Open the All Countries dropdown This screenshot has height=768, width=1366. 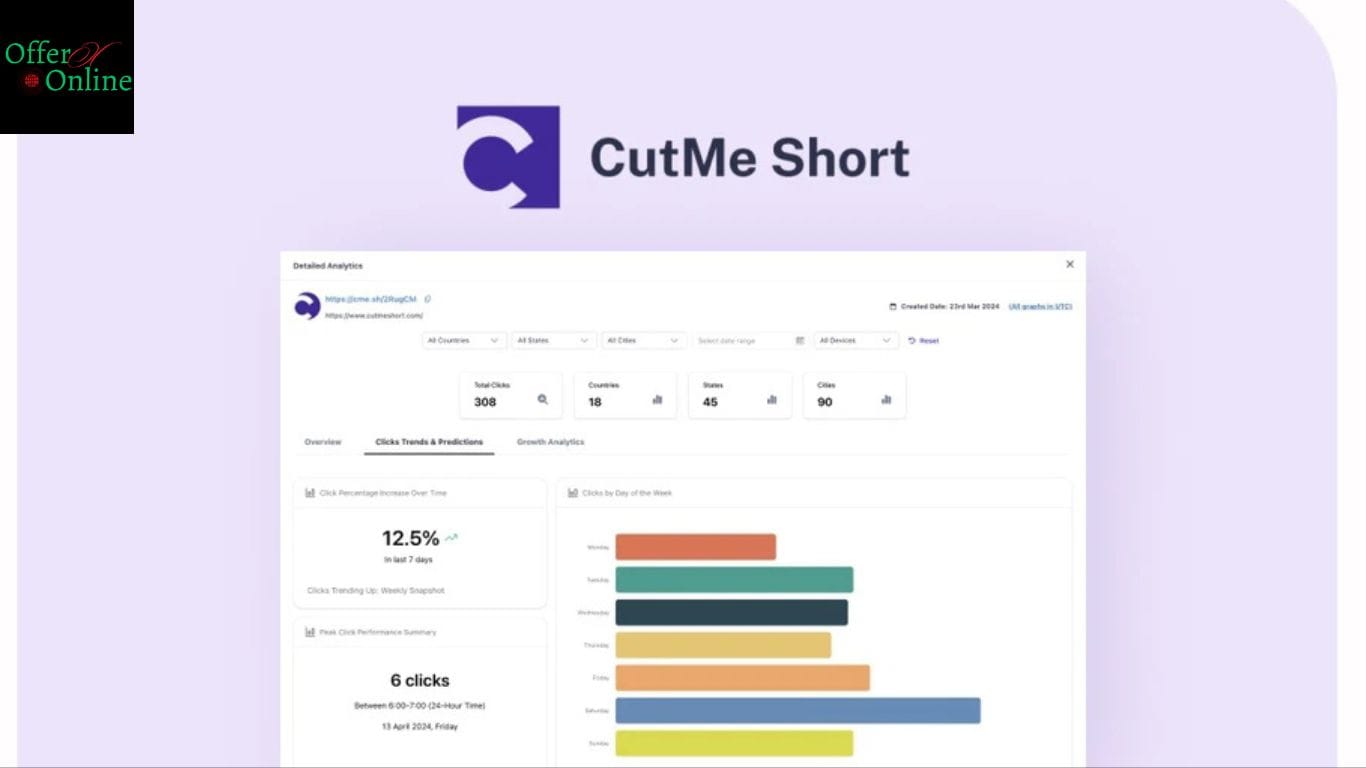[463, 340]
